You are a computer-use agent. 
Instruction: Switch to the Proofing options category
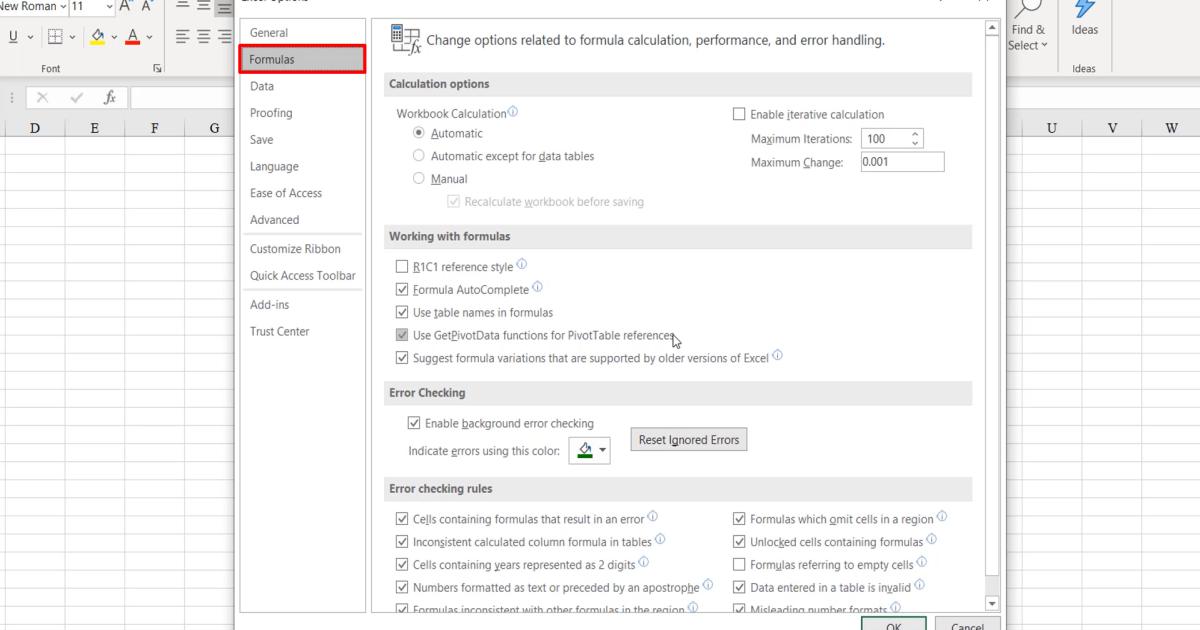coord(271,113)
